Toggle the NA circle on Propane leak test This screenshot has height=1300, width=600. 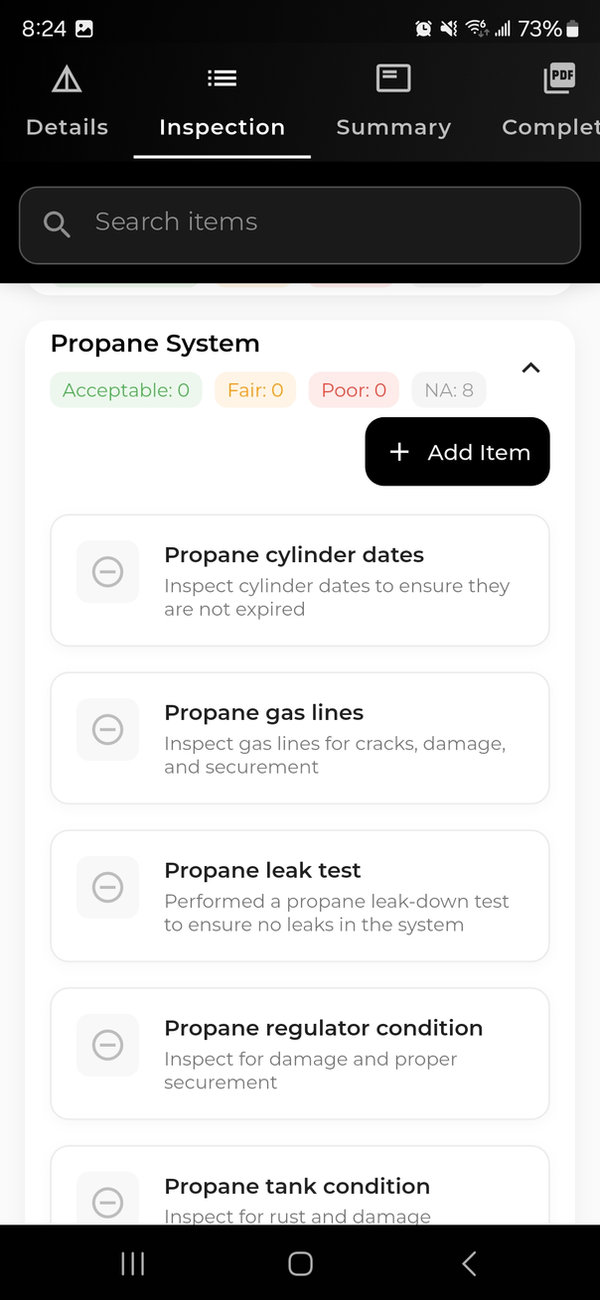tap(107, 887)
